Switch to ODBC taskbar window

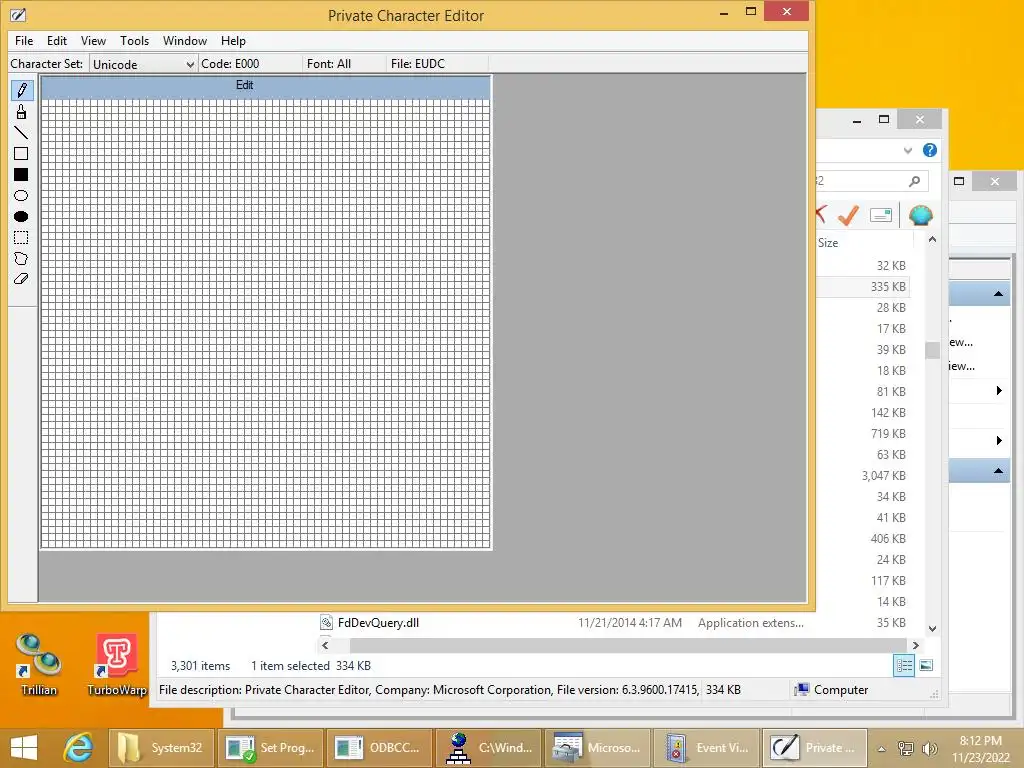pos(379,748)
